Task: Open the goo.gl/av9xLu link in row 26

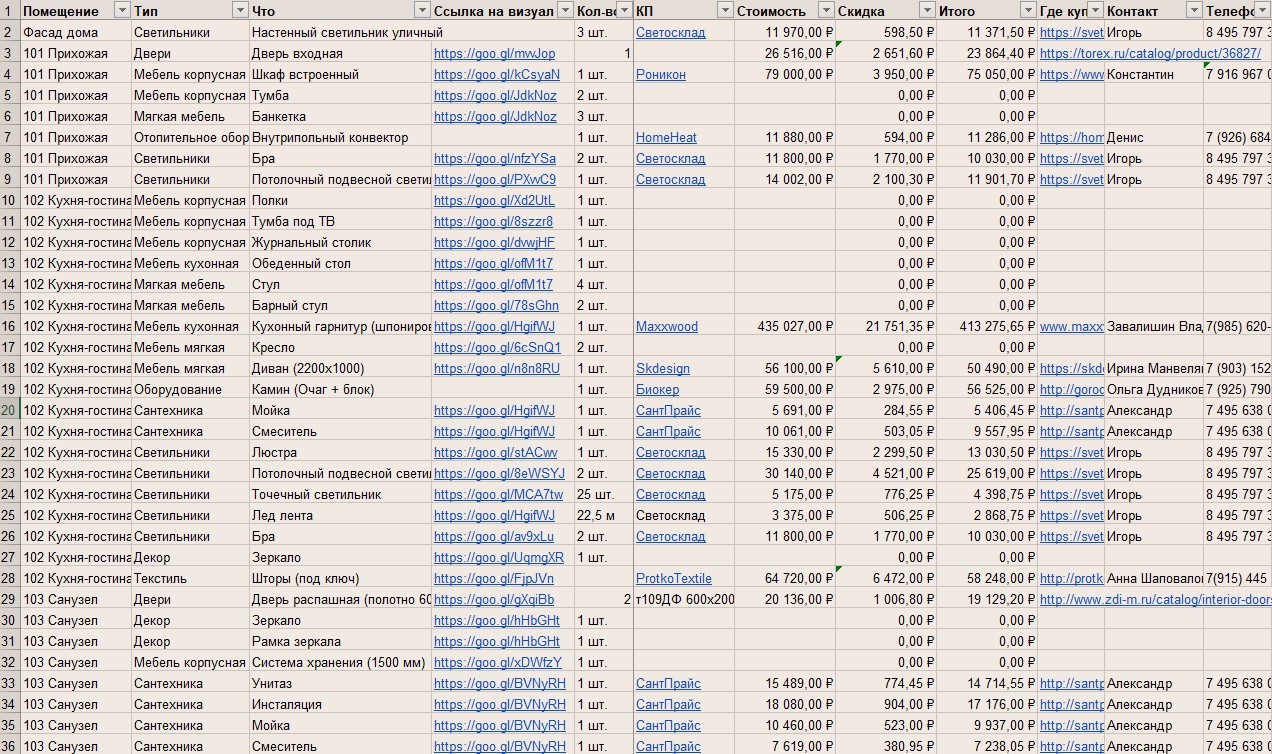Action: [494, 536]
